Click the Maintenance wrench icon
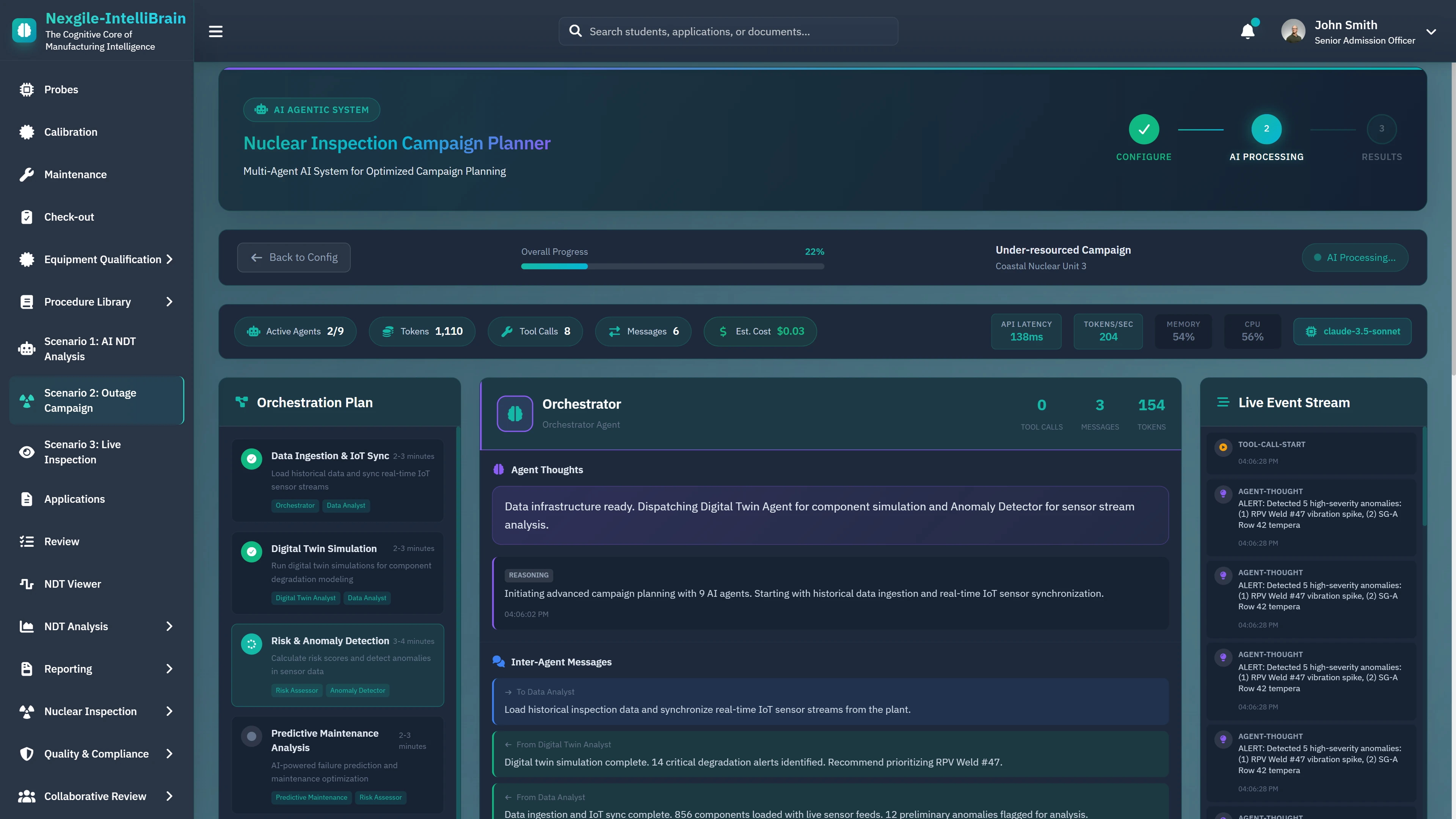 point(27,174)
